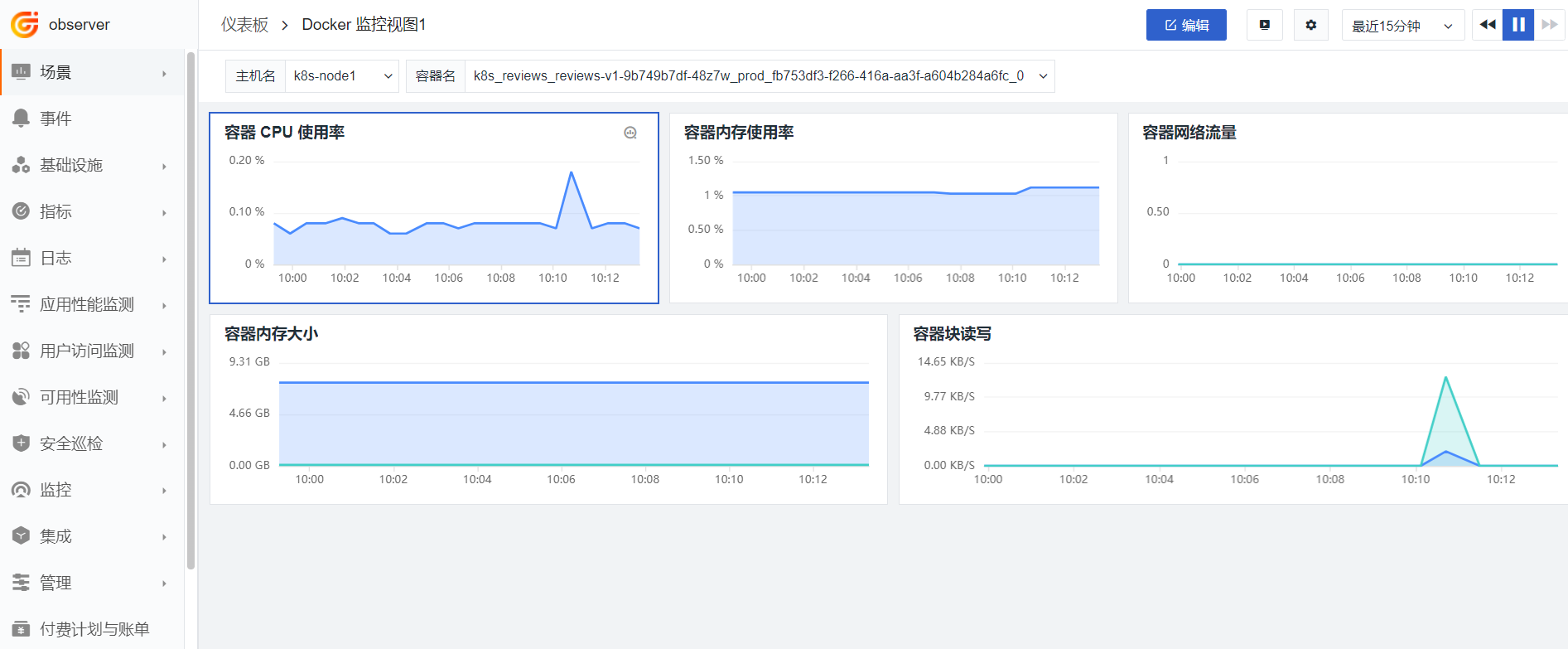
Task: Click the 管理 sliders icon
Action: point(22,583)
